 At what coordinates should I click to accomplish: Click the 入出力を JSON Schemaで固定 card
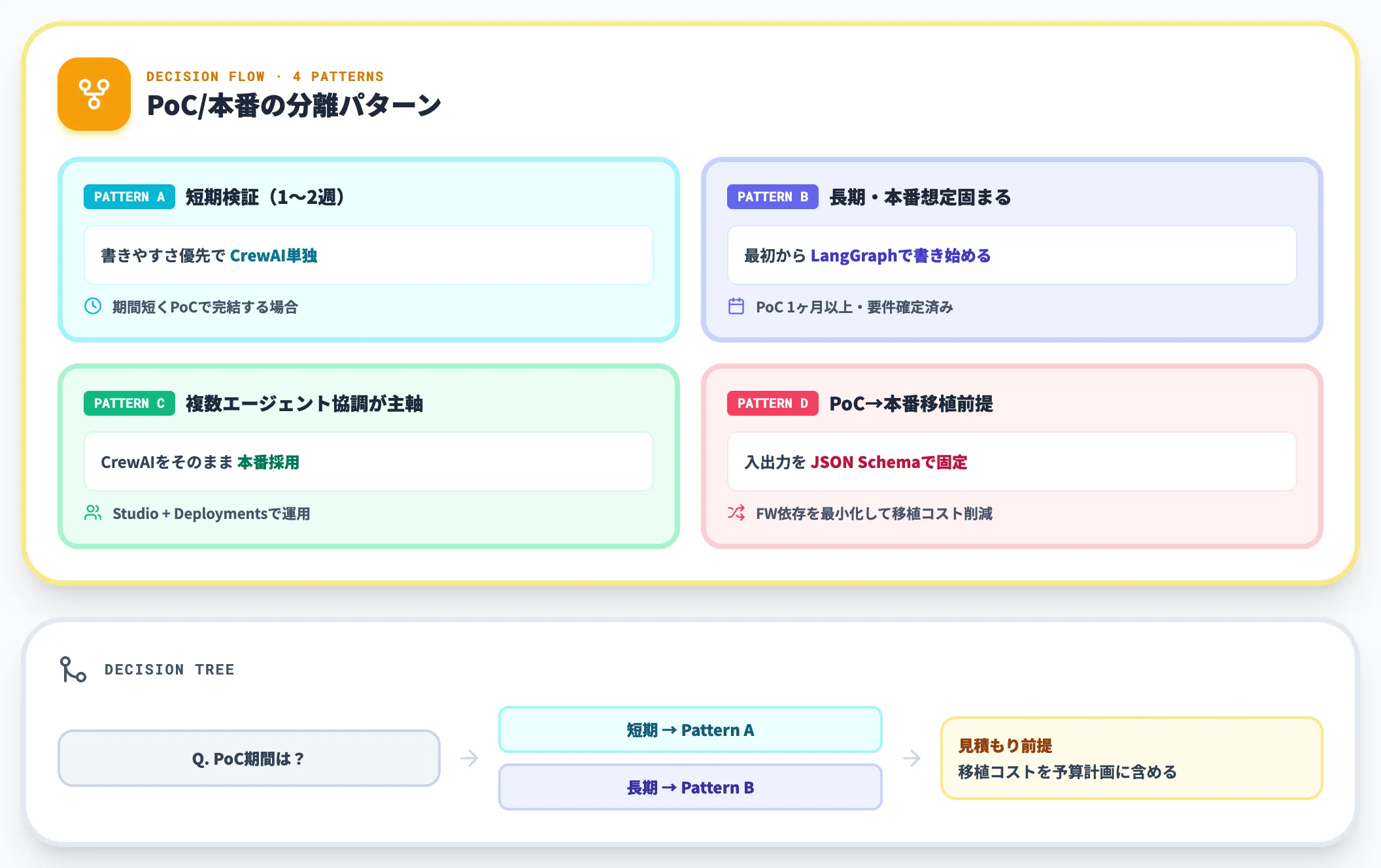(1012, 461)
